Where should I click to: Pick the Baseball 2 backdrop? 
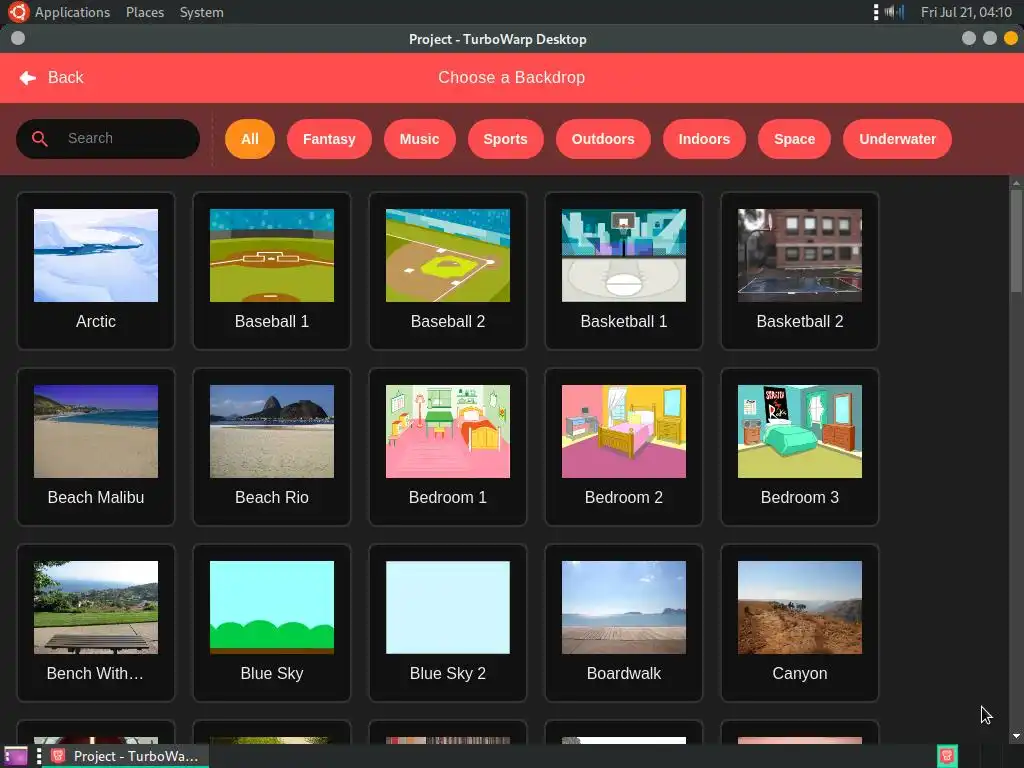pos(448,270)
